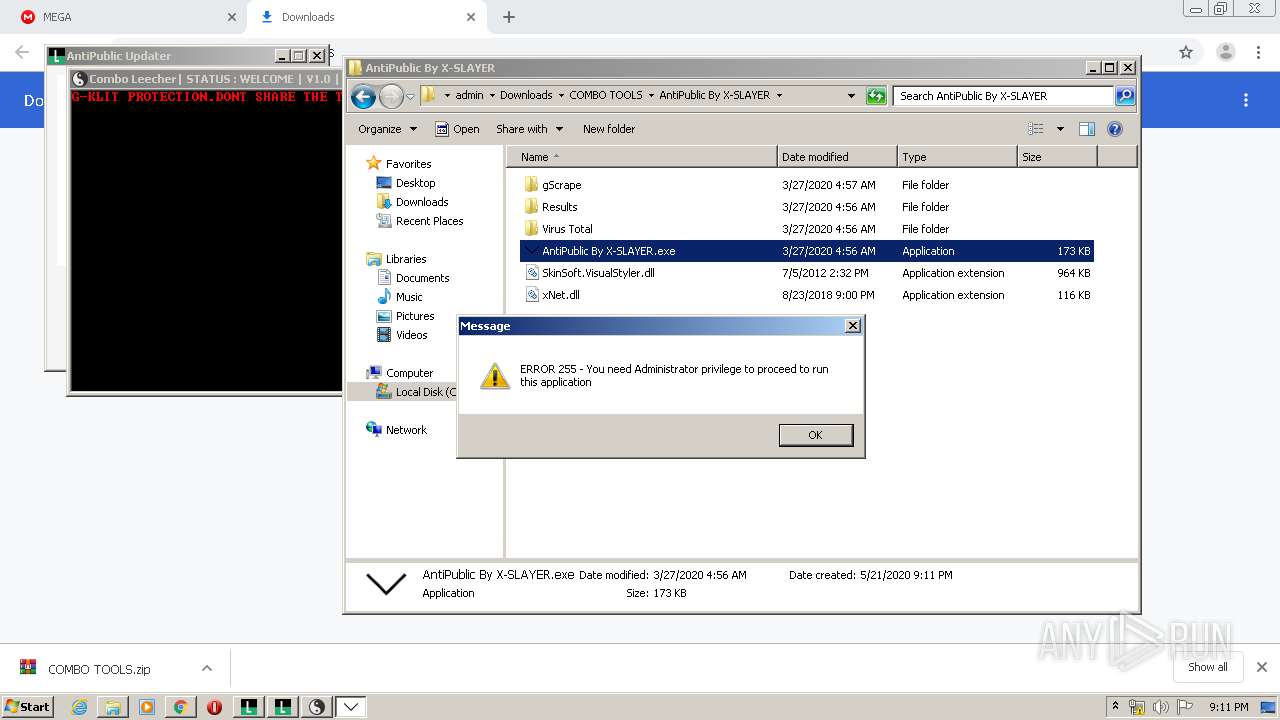Bookmark this page with the star icon

coord(1186,52)
